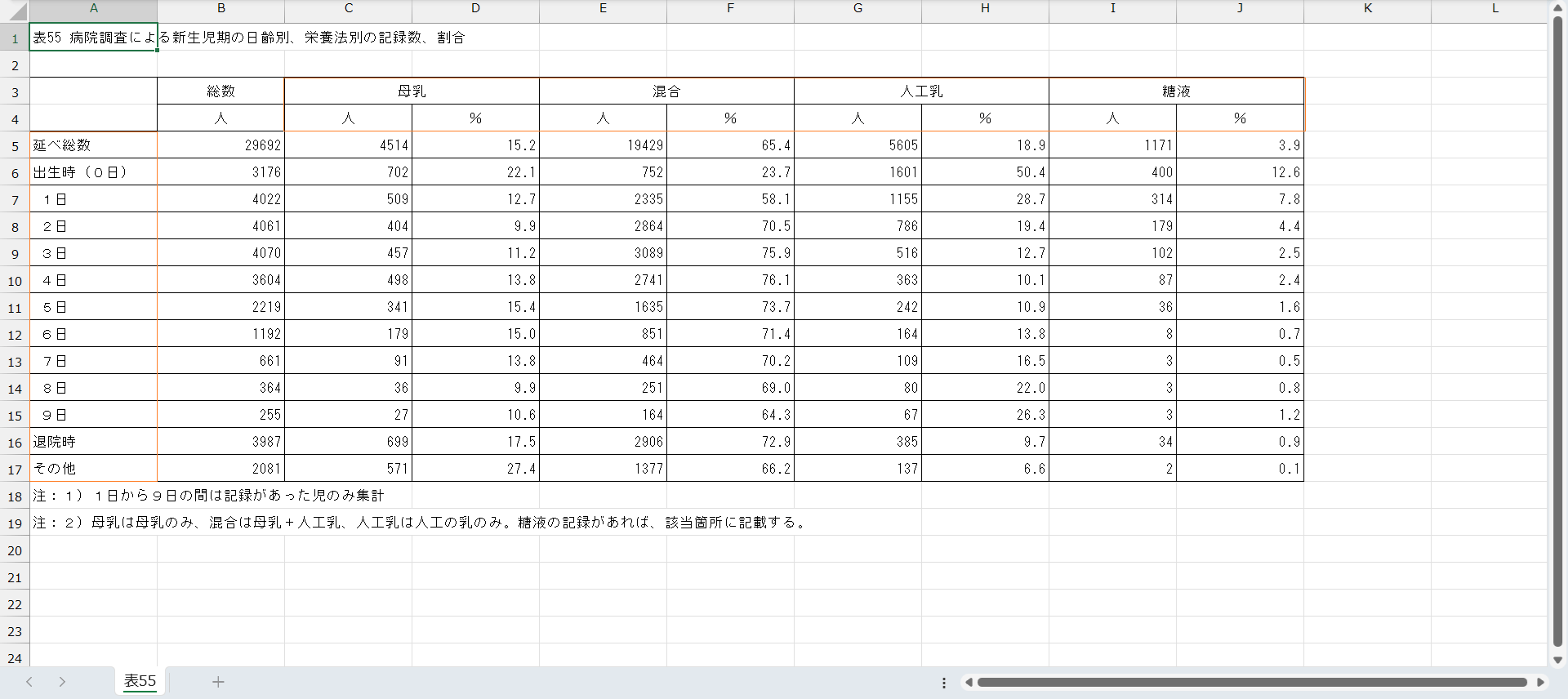Go to next sheet using right arrow
Viewport: 1568px width, 699px height.
coord(62,682)
